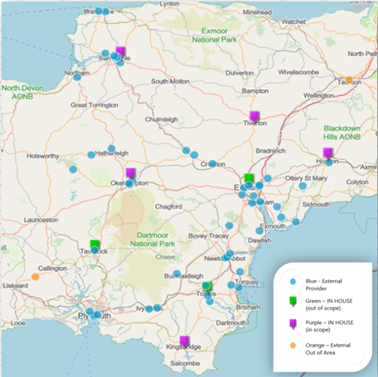The image size is (378, 377).
Task: Click orange circle icon in the legend
Action: (x=293, y=345)
